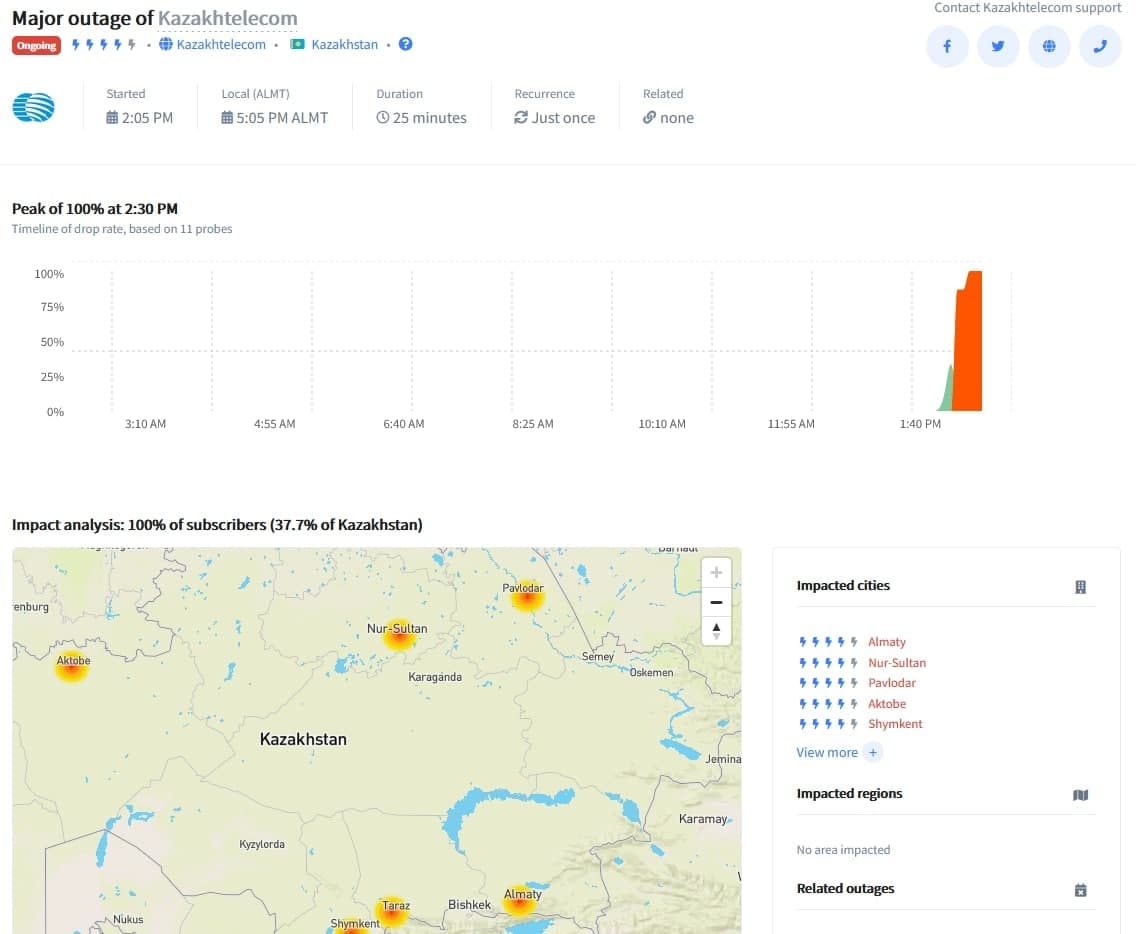Click the Kazakhtelecom name in the title
This screenshot has height=934, width=1147.
coord(227,18)
